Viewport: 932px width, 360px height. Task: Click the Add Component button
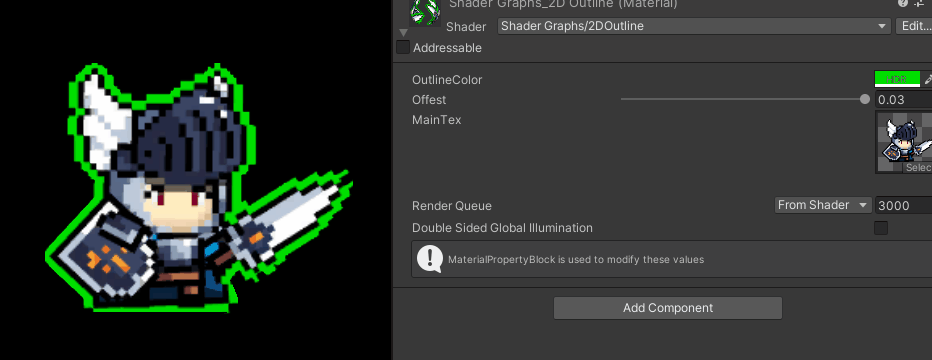click(667, 308)
